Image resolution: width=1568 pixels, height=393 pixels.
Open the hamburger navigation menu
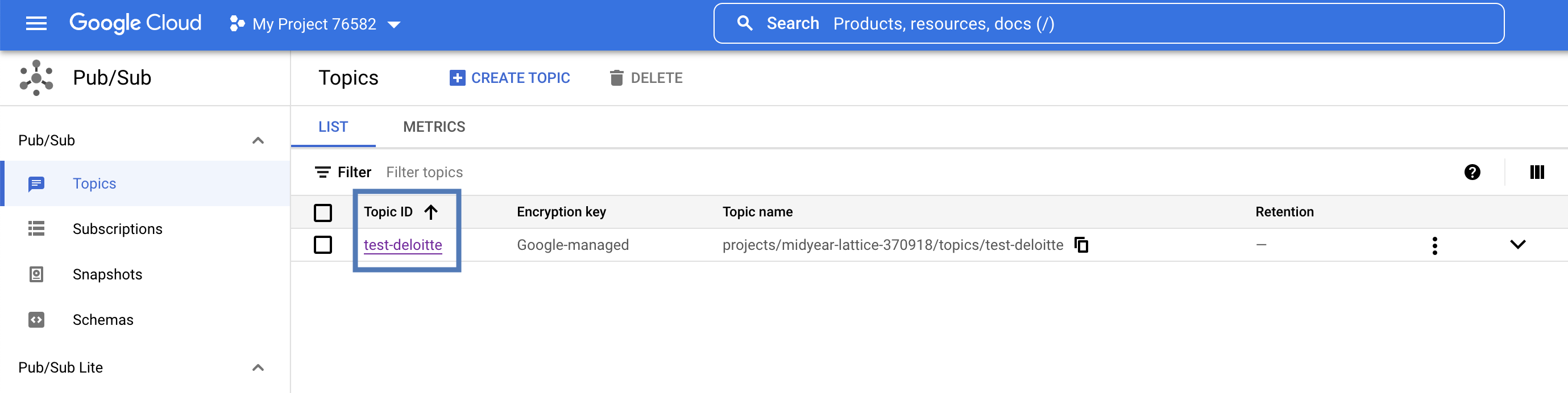tap(36, 24)
